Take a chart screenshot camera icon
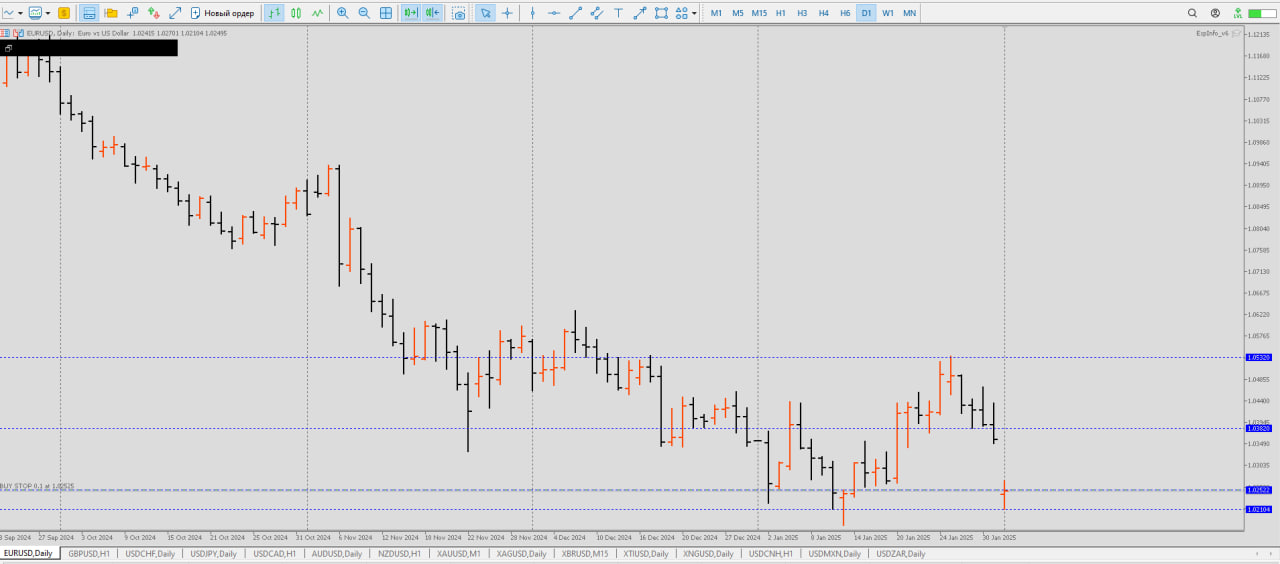 coord(458,13)
